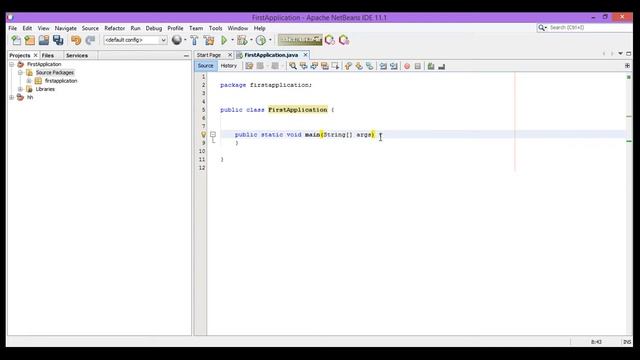Click the Comment icon in editor toolbar
The height and width of the screenshot is (360, 640).
[431, 66]
